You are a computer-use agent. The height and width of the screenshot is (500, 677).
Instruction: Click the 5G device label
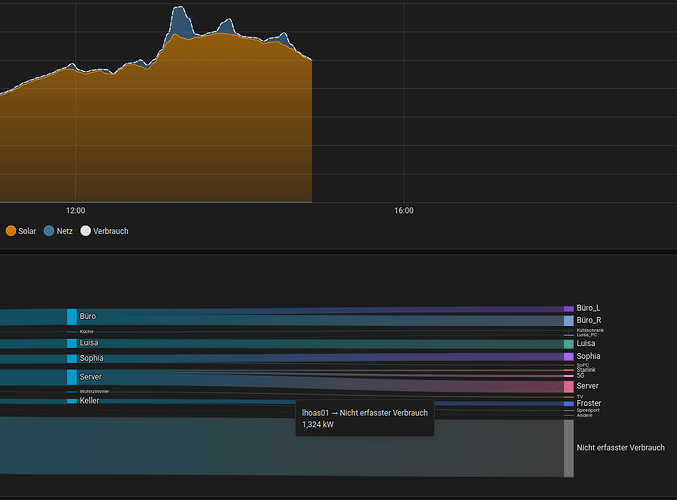580,376
